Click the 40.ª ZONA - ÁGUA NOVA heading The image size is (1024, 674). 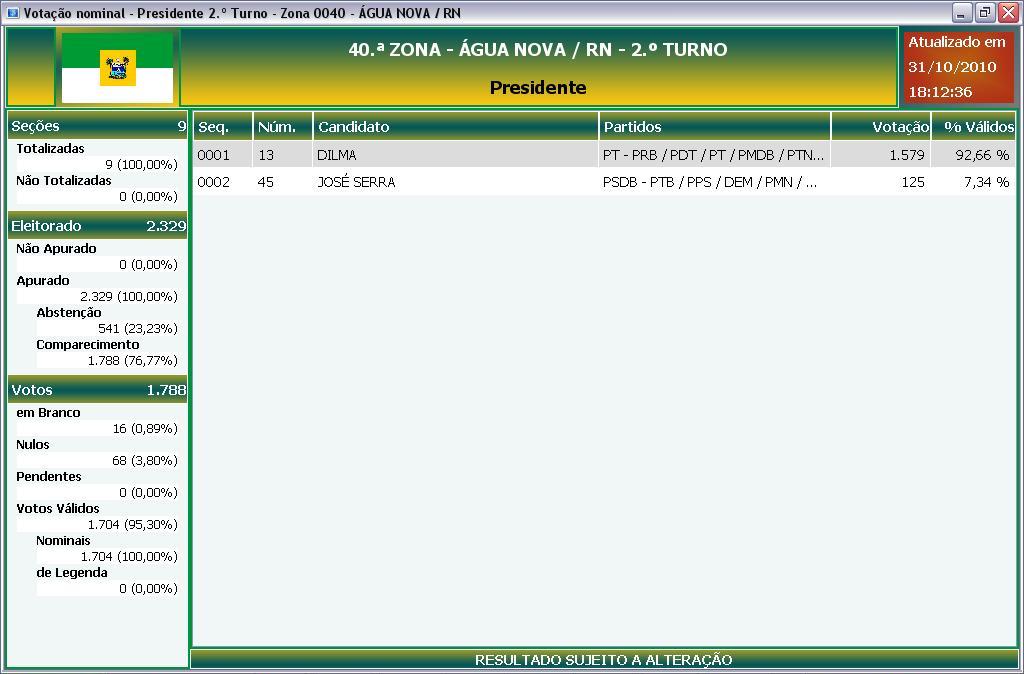click(x=538, y=50)
